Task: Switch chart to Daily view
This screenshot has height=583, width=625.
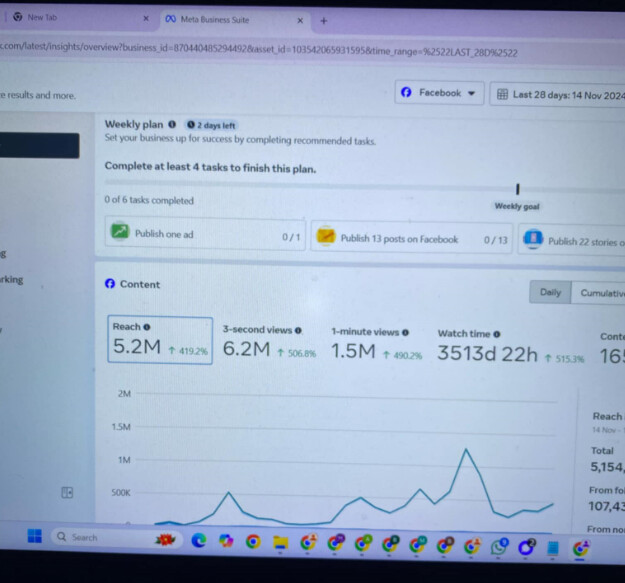Action: pyautogui.click(x=550, y=292)
